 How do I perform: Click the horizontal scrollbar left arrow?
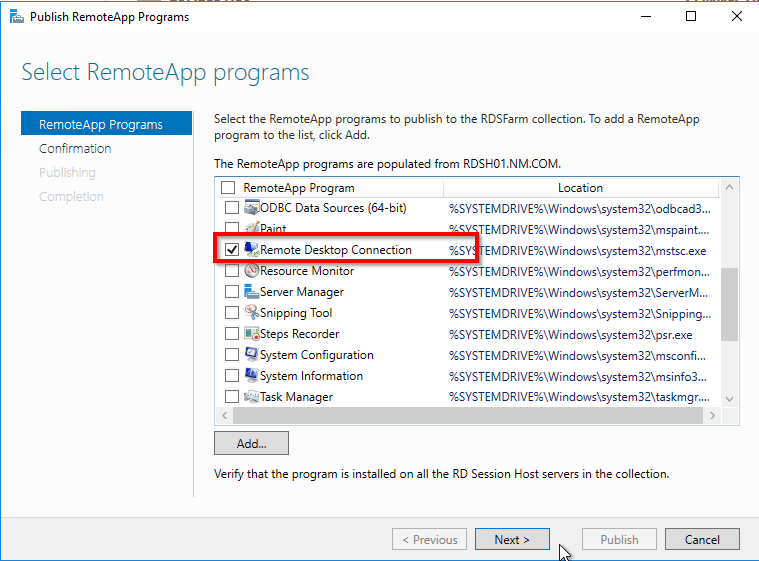coord(224,415)
